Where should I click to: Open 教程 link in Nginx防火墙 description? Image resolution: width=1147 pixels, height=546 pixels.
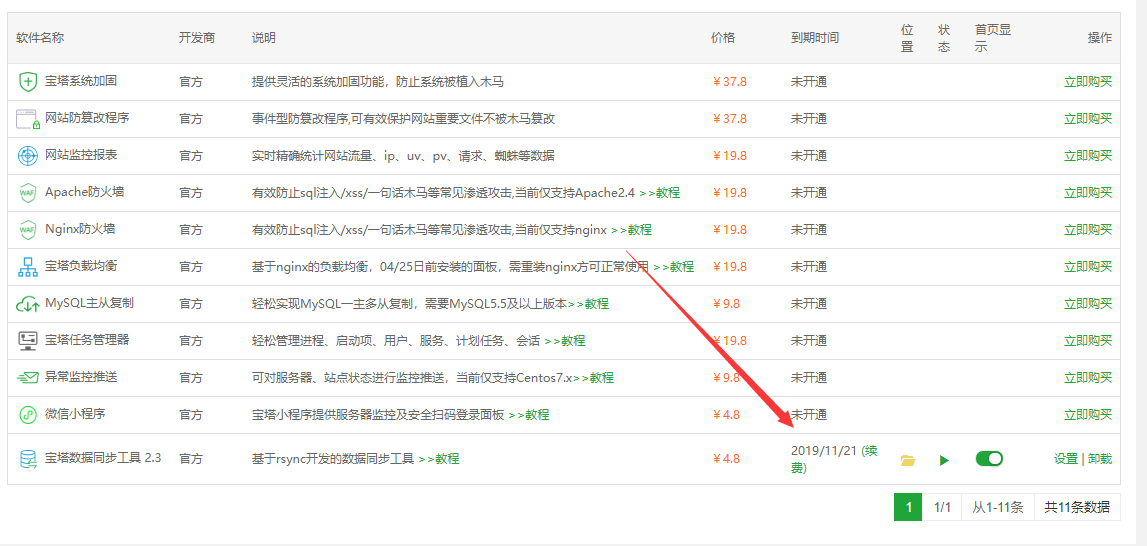tap(631, 229)
